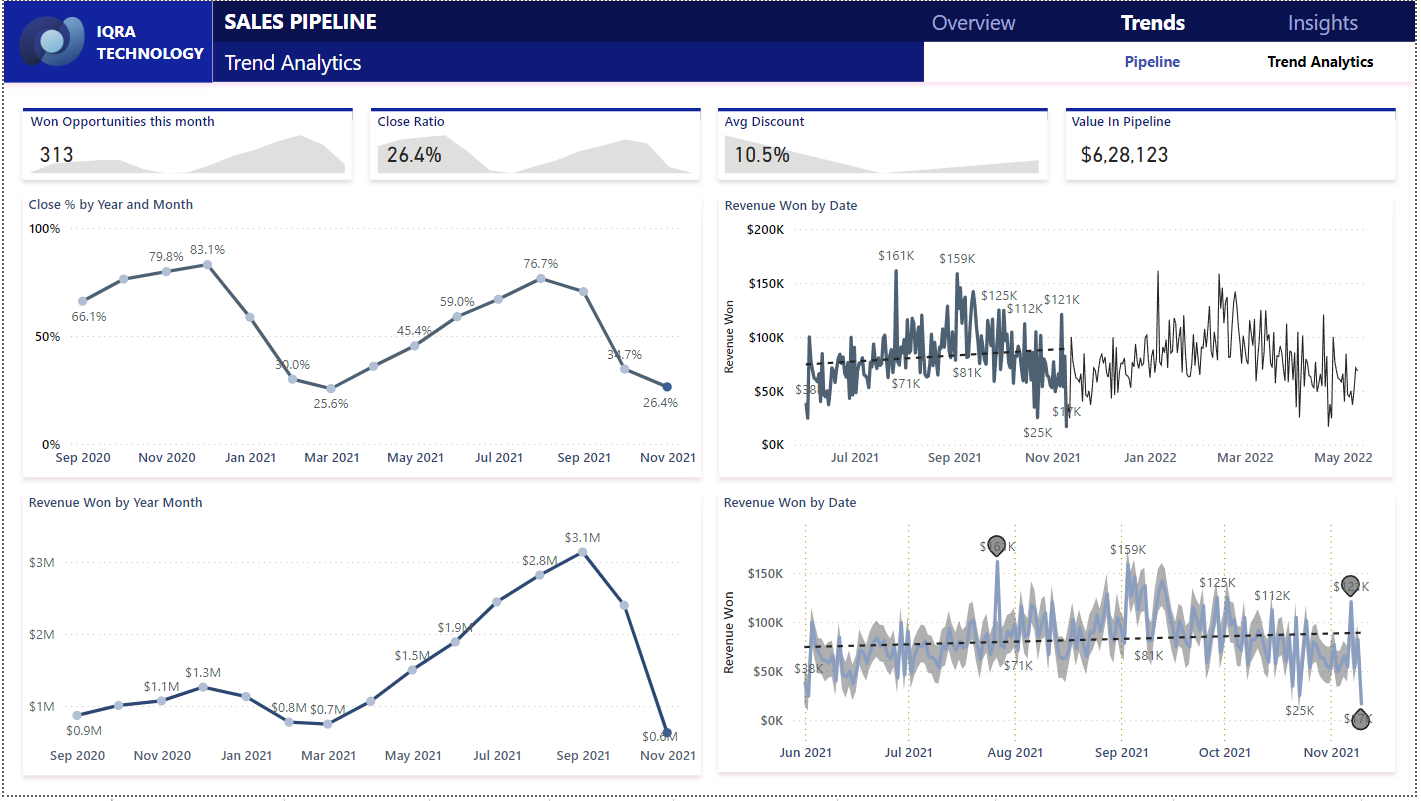This screenshot has height=801, width=1421.
Task: Switch to the Overview page
Action: [973, 22]
